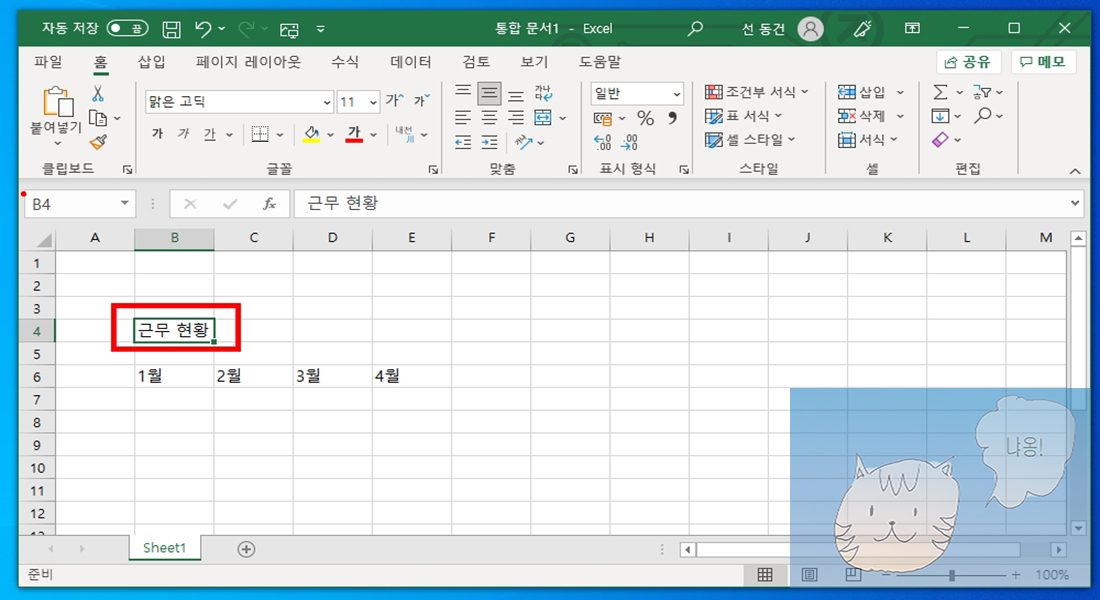
Task: Switch to the 삽입 tab
Action: (152, 62)
